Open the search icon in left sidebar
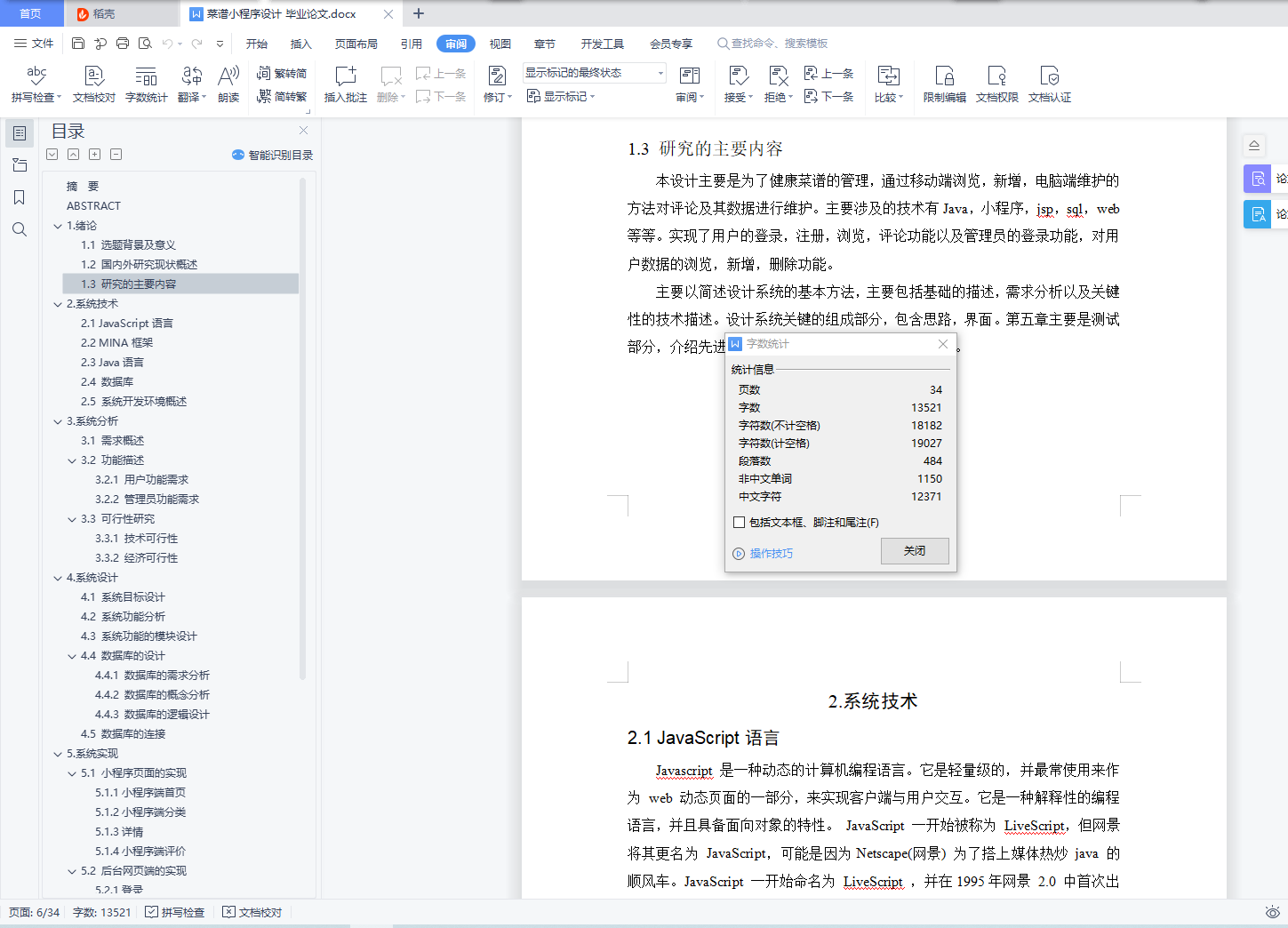 tap(20, 229)
